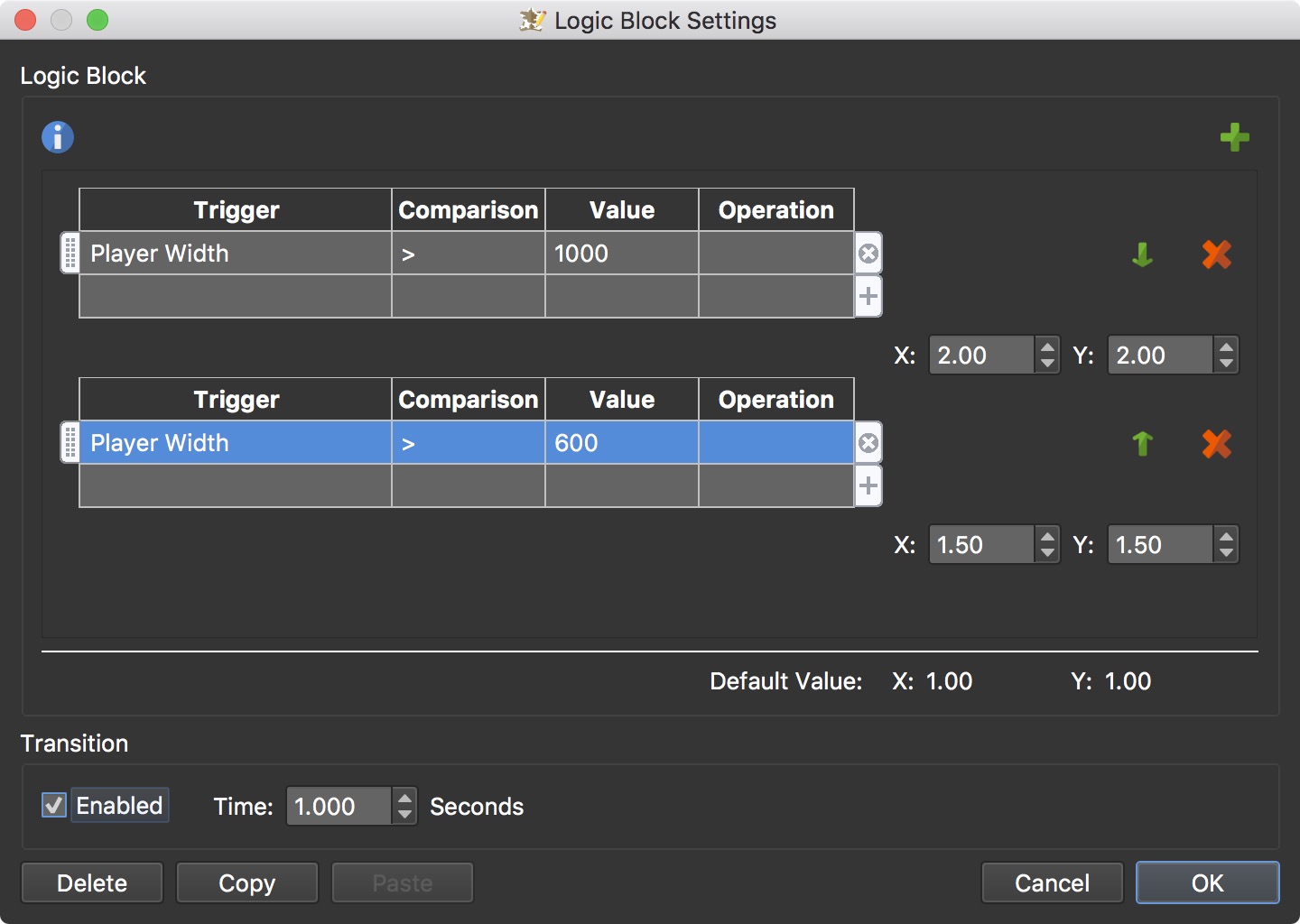
Task: Click the blue info icon
Action: pos(57,137)
